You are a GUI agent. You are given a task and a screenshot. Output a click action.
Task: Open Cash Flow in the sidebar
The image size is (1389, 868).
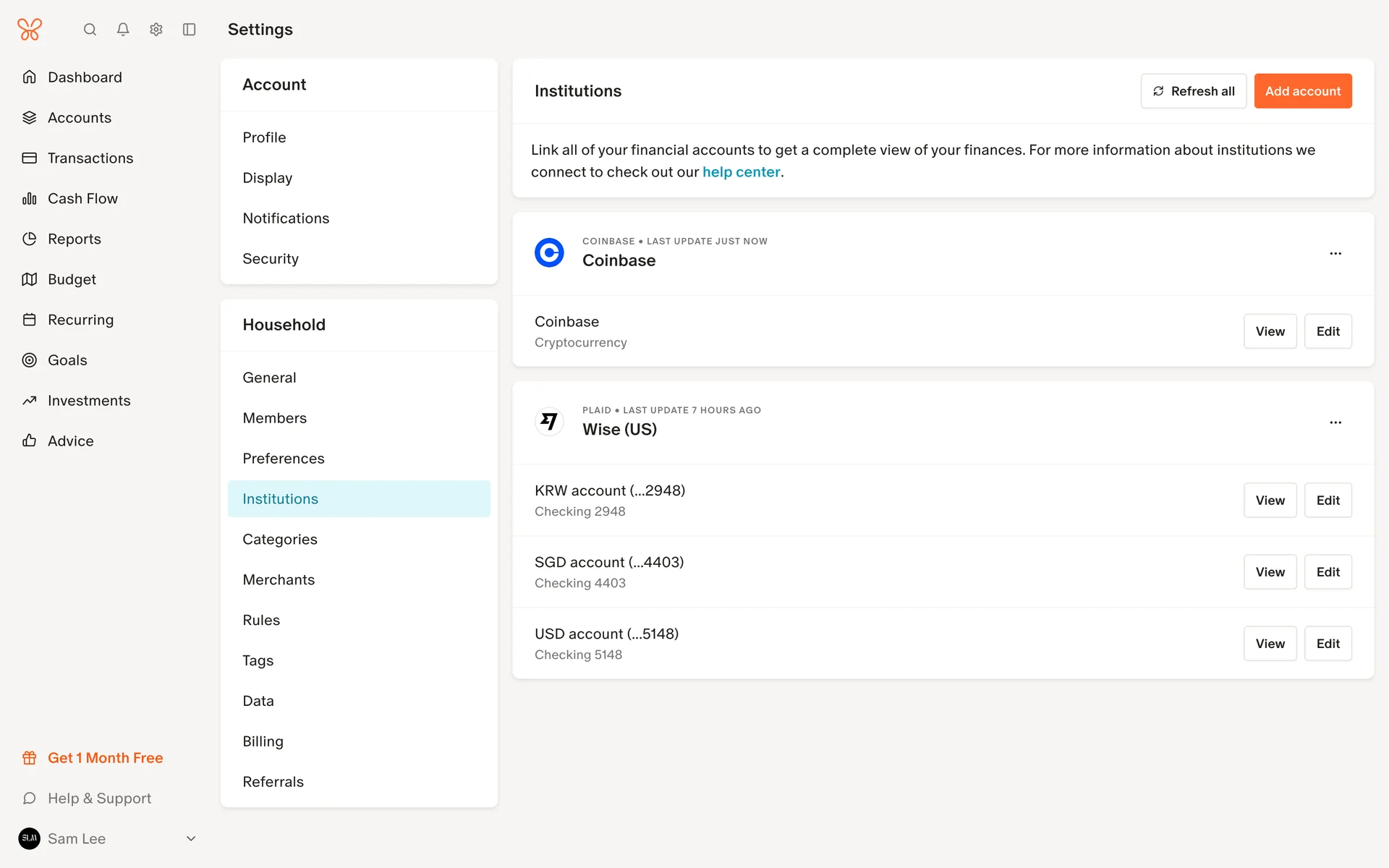click(82, 199)
